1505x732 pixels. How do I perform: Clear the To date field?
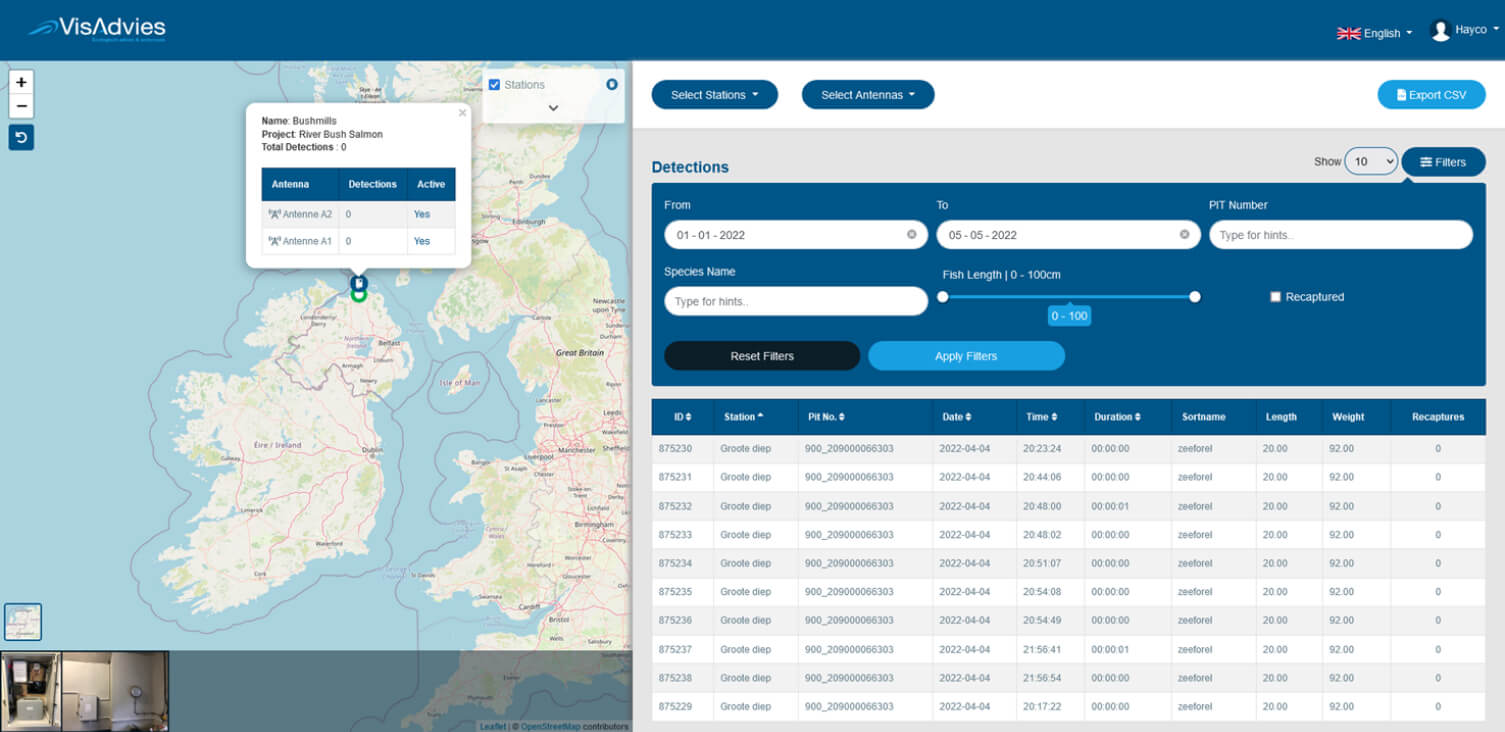pos(1184,235)
